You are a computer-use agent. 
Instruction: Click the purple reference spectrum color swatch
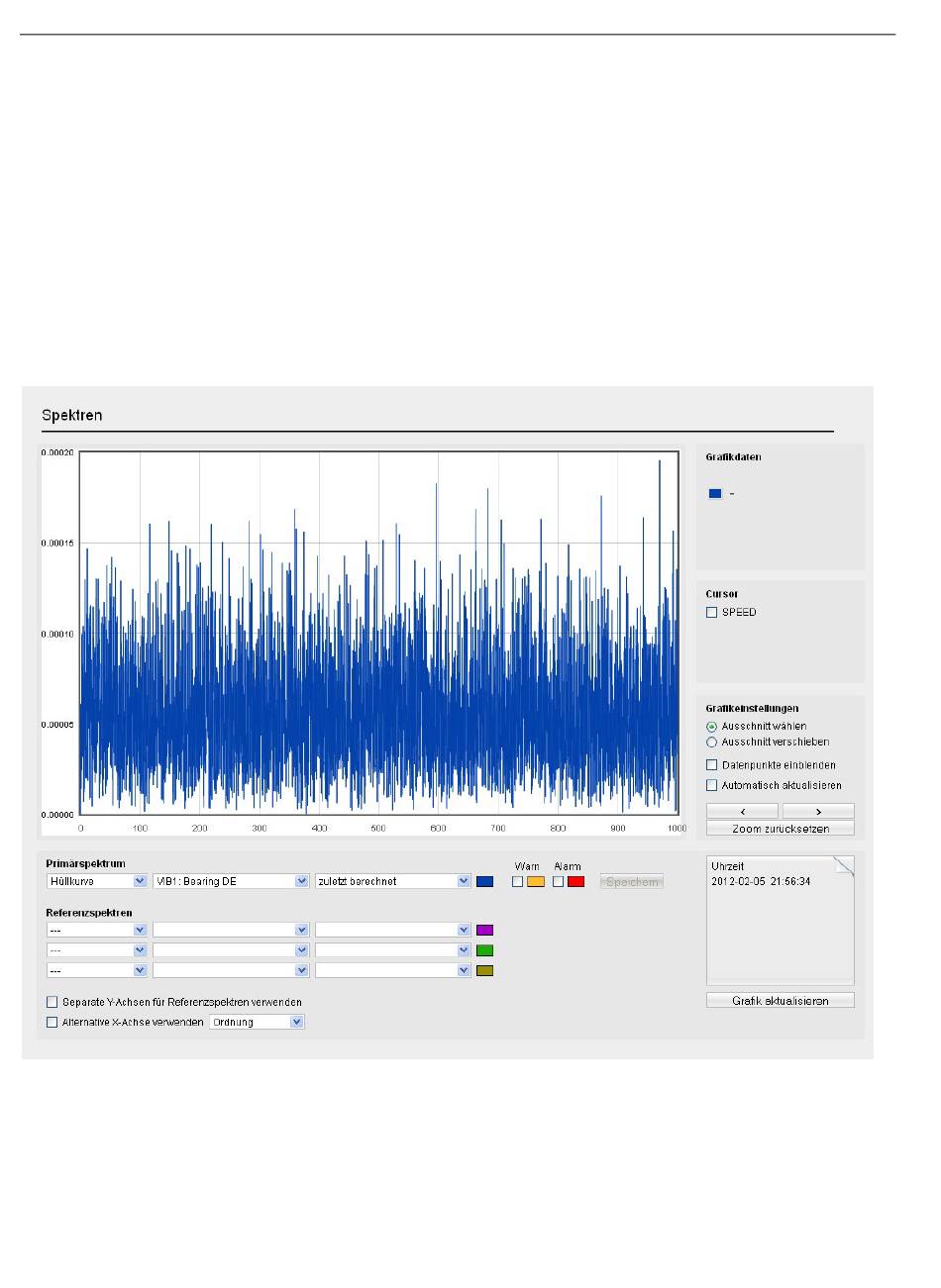(x=484, y=931)
